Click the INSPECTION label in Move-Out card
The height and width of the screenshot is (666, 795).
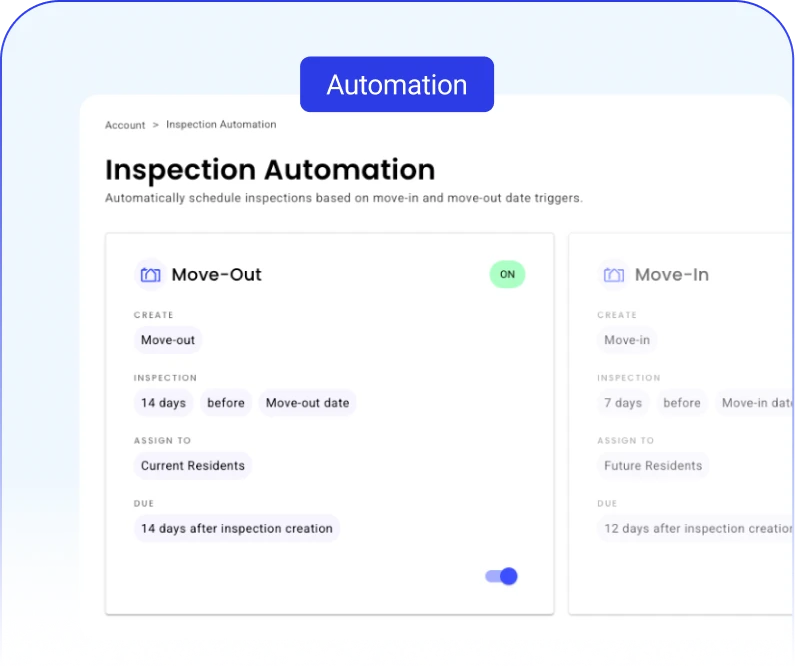pyautogui.click(x=165, y=378)
